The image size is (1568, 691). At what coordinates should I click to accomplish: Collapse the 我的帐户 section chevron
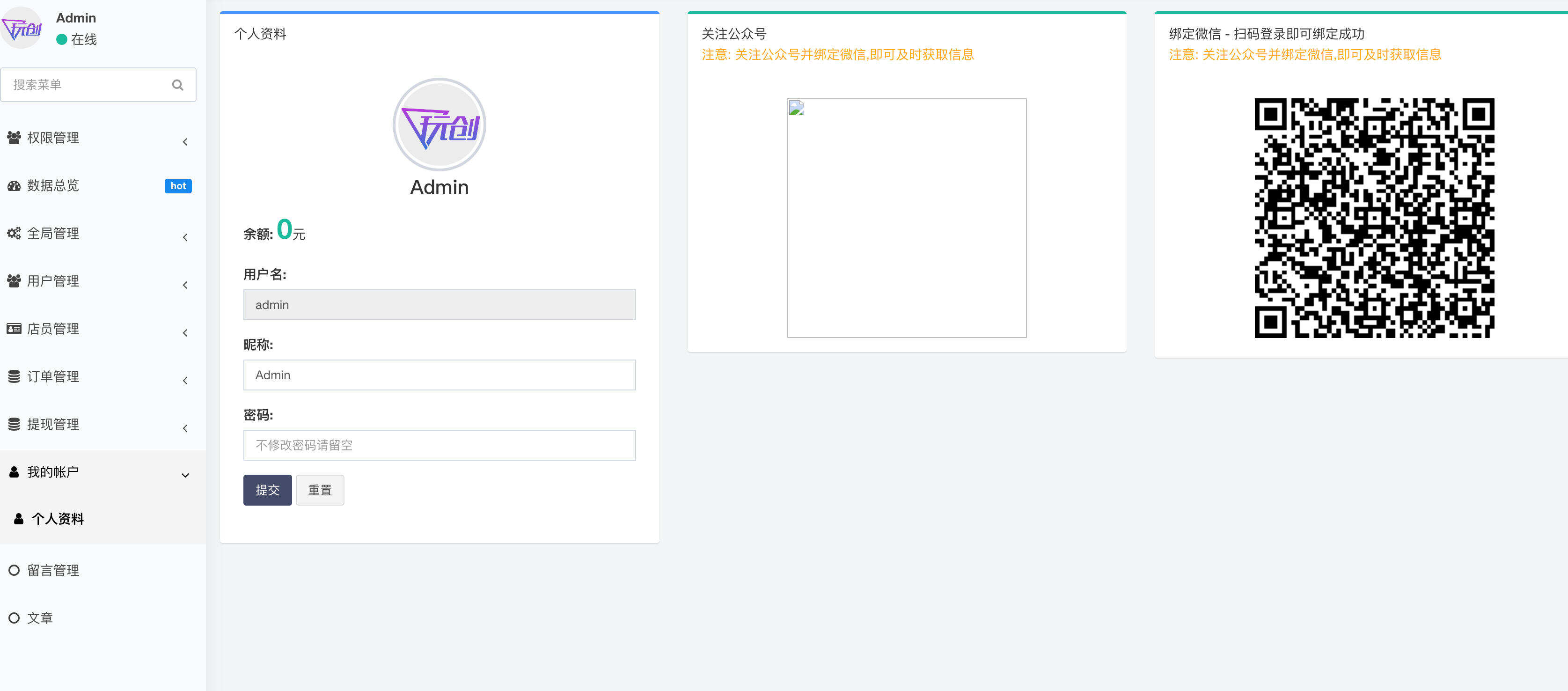[185, 475]
